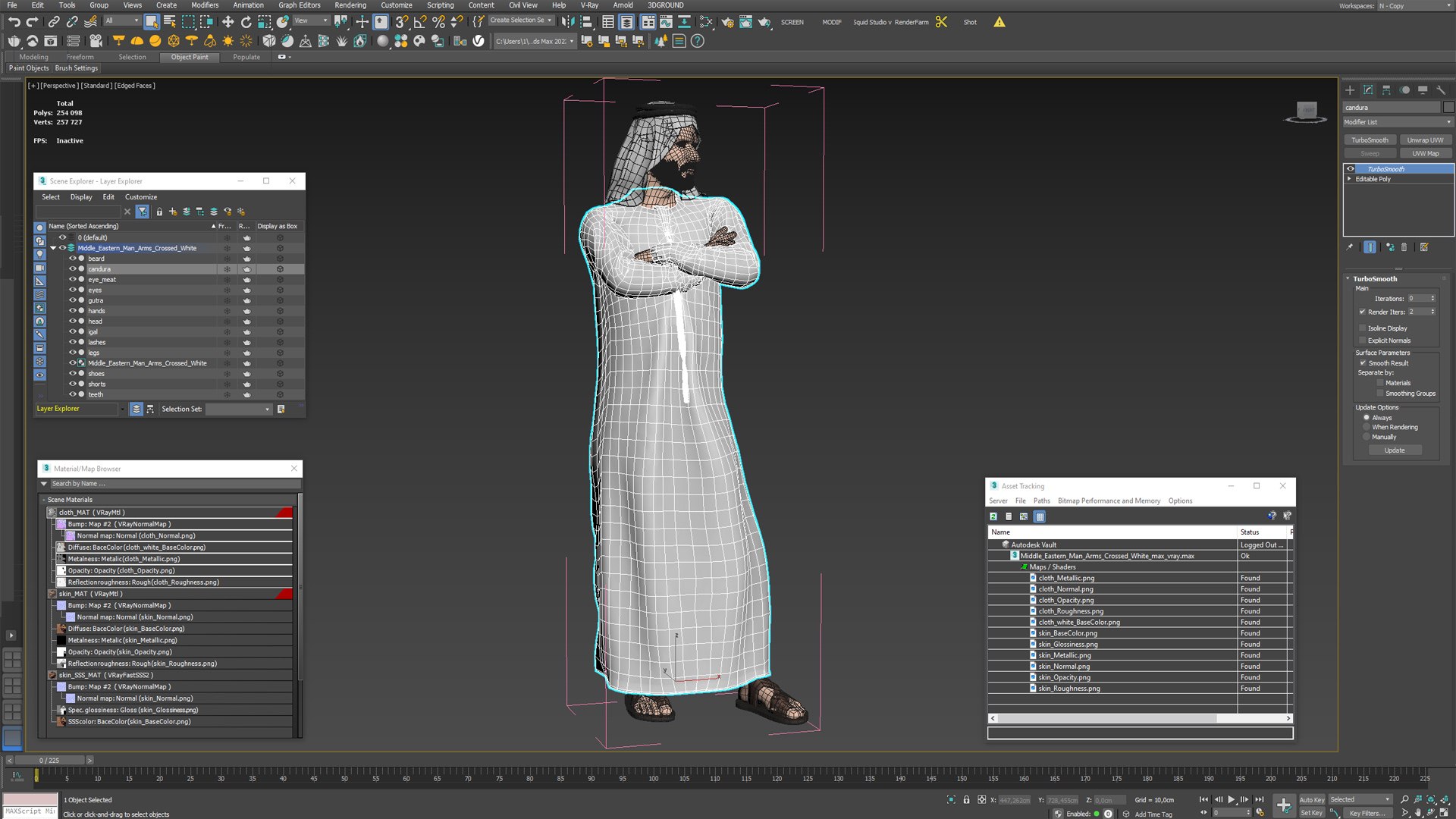Screen dimensions: 1456x819
Task: Click the Redo arrow icon
Action: [x=32, y=22]
